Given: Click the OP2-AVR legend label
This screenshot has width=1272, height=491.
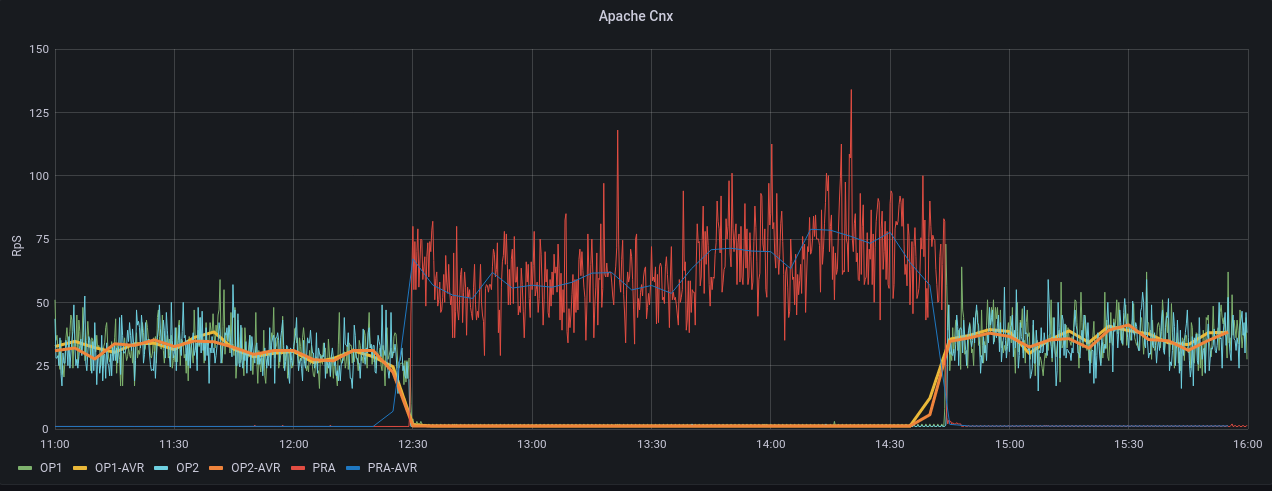Looking at the screenshot, I should [255, 467].
